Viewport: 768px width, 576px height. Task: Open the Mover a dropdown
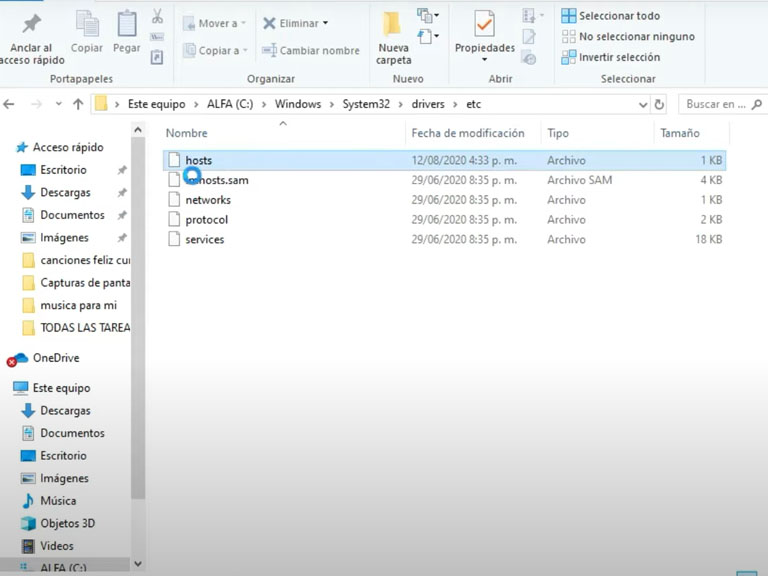point(215,23)
